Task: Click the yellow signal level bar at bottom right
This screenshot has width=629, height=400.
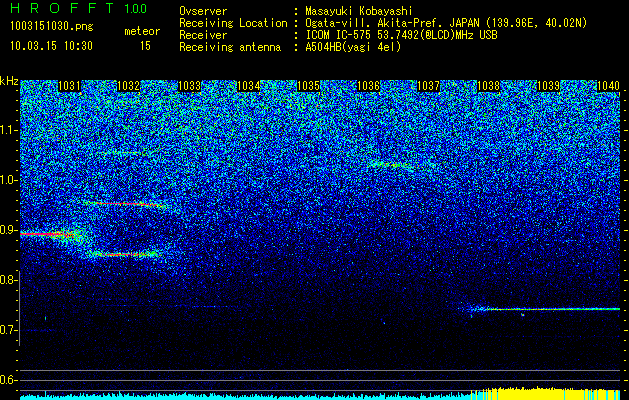Action: [x=546, y=394]
